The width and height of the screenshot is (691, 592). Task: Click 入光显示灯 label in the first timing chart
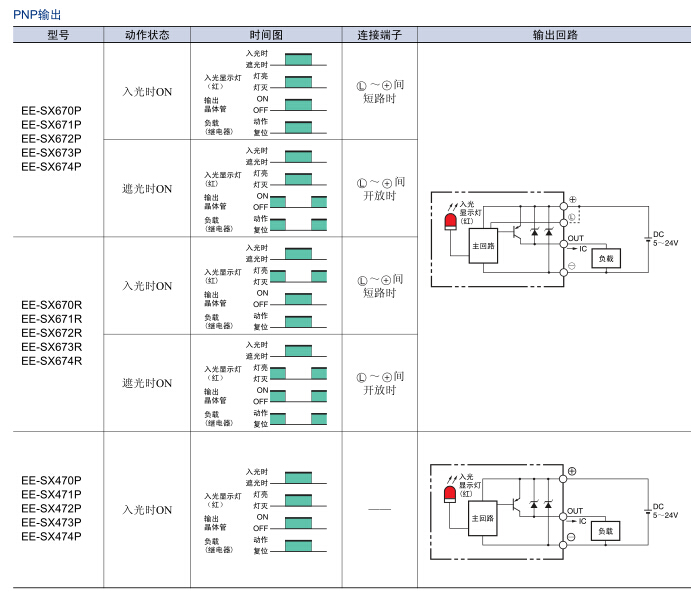[x=223, y=82]
